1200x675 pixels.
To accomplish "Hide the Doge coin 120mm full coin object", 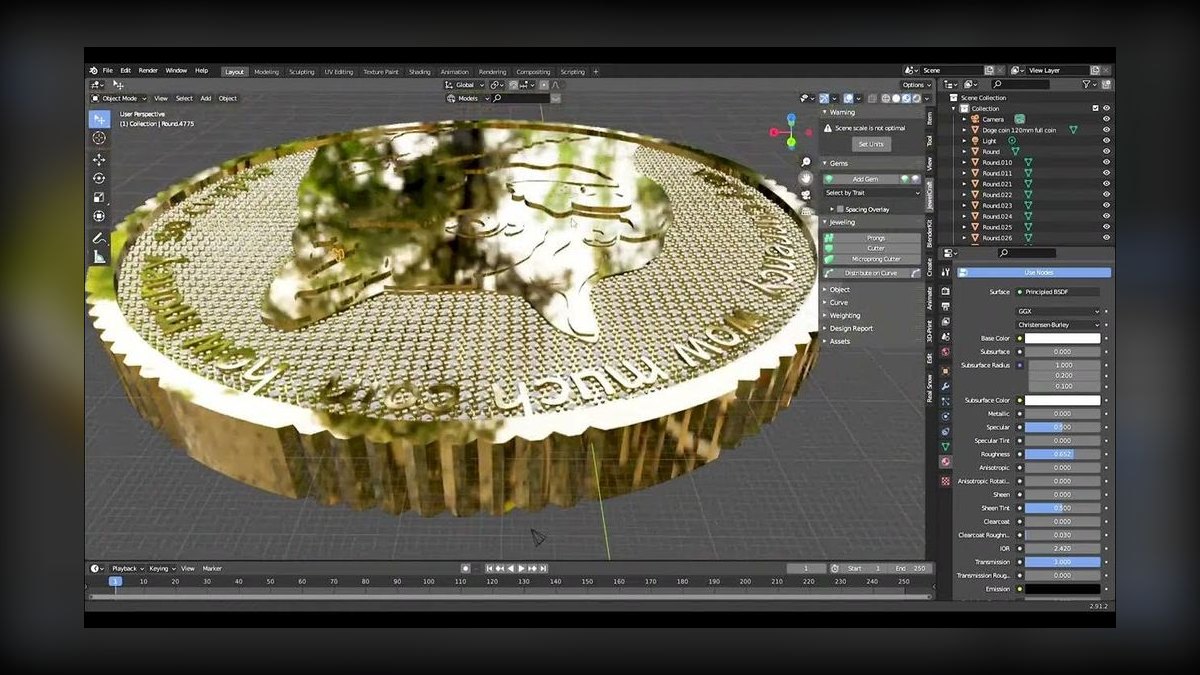I will 1106,130.
